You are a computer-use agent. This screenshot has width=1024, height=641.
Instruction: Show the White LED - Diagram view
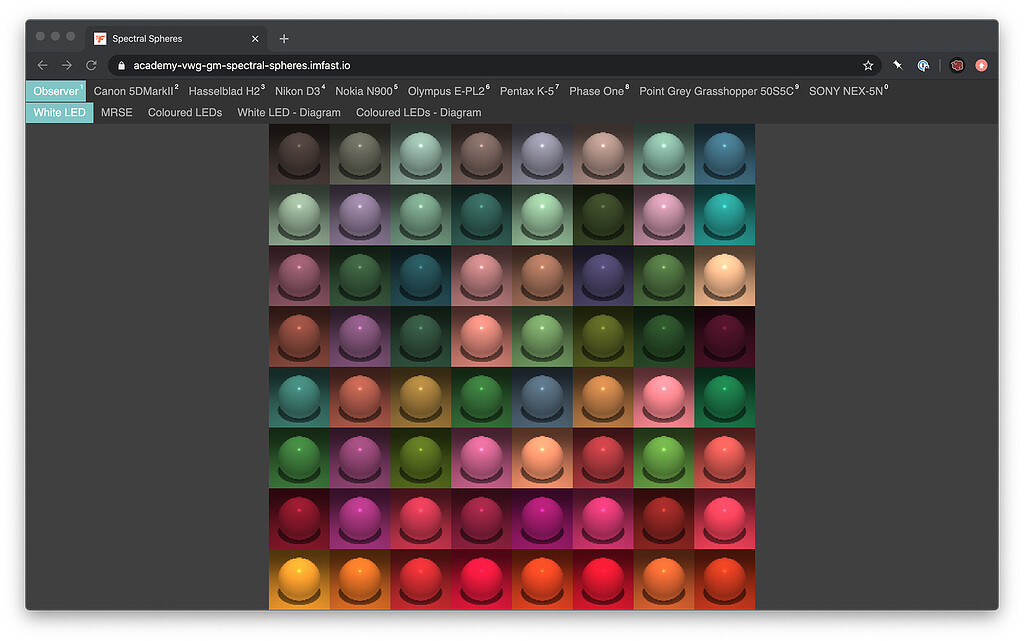(288, 112)
